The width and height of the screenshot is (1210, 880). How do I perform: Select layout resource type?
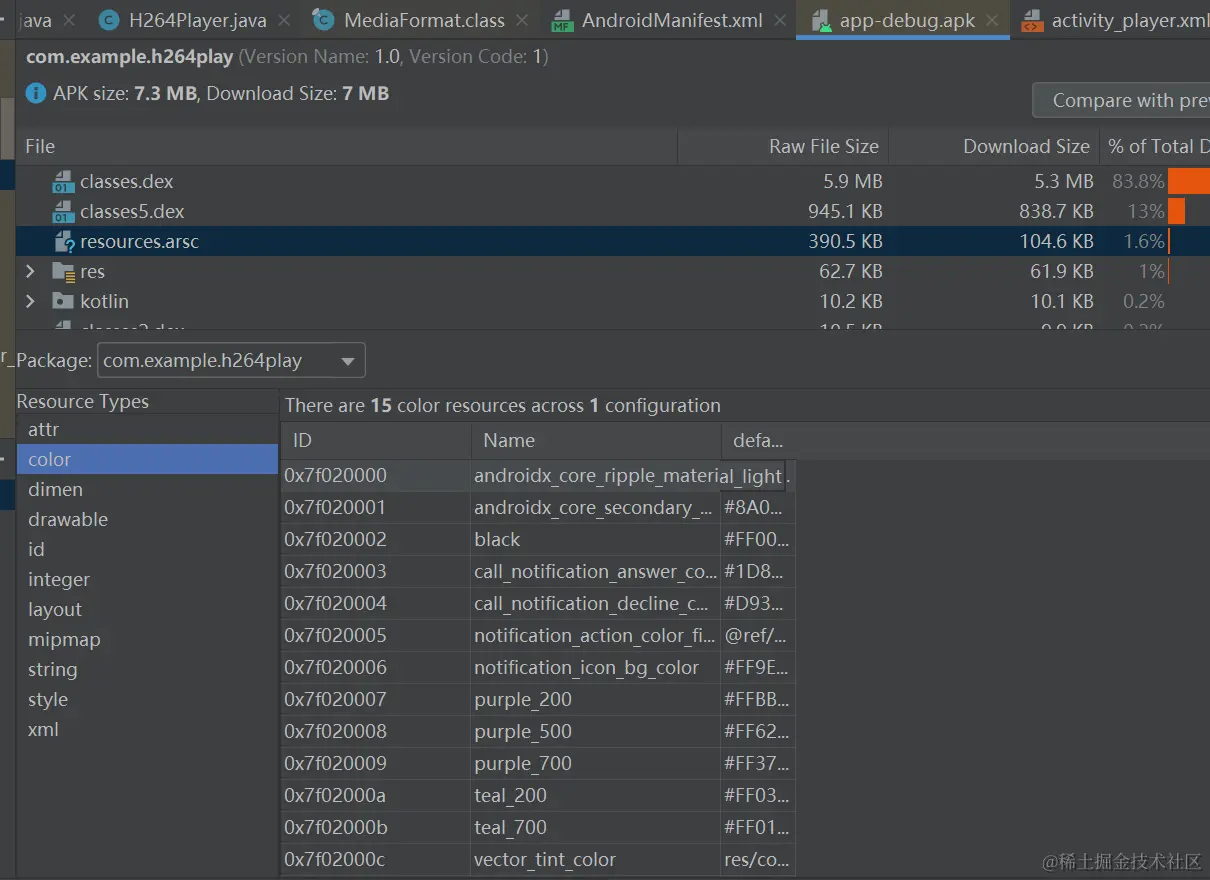coord(147,610)
